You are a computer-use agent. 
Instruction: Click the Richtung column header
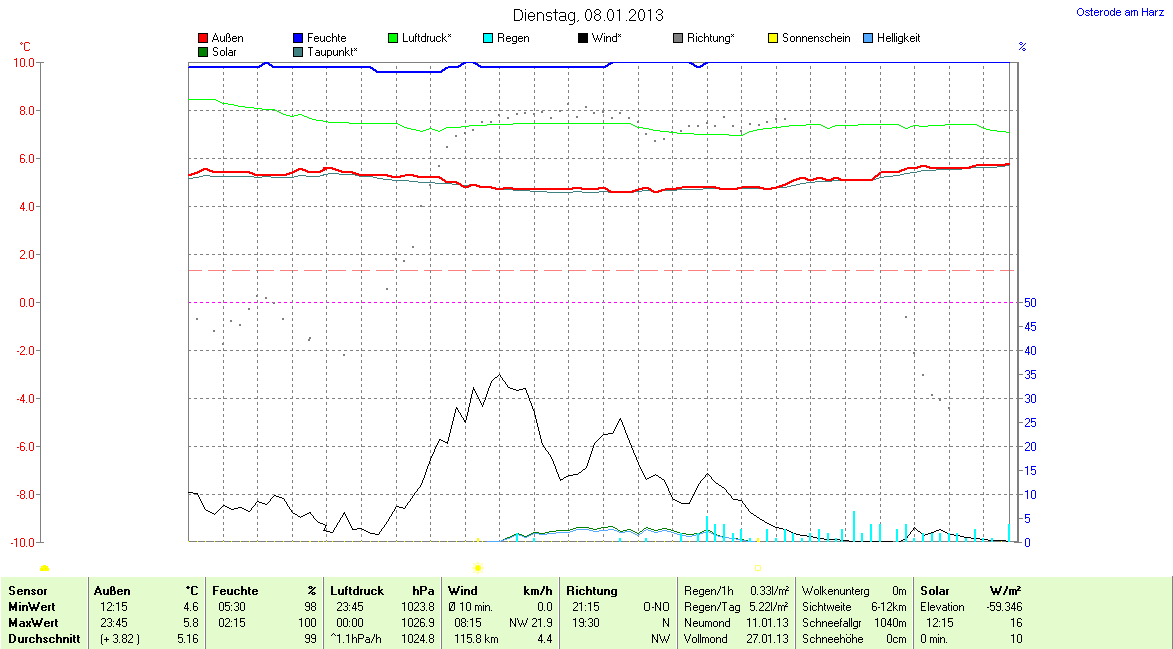coord(592,591)
